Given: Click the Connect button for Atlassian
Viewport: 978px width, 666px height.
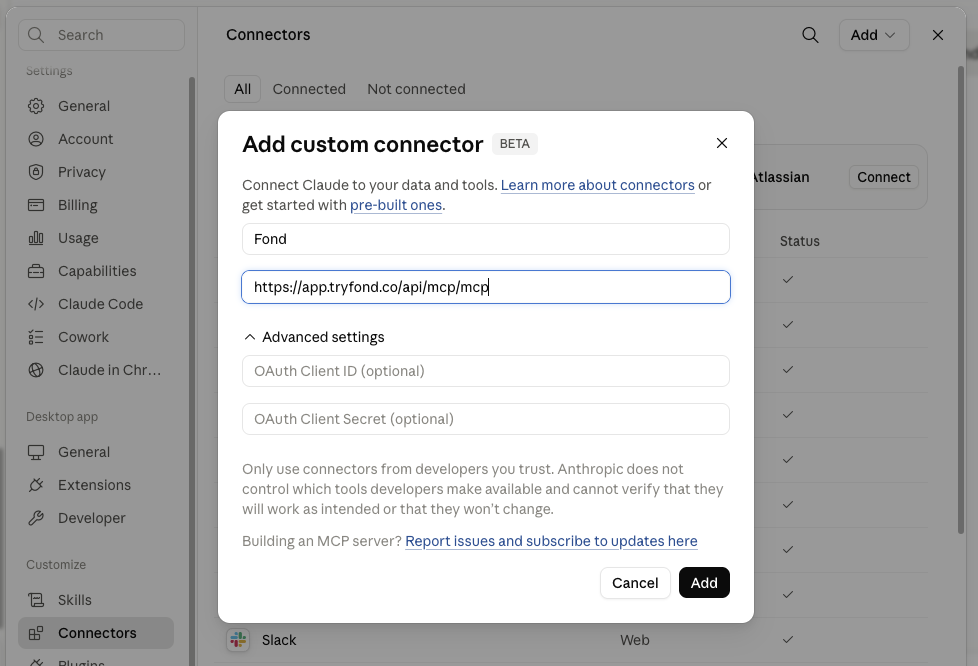Looking at the screenshot, I should (x=884, y=177).
